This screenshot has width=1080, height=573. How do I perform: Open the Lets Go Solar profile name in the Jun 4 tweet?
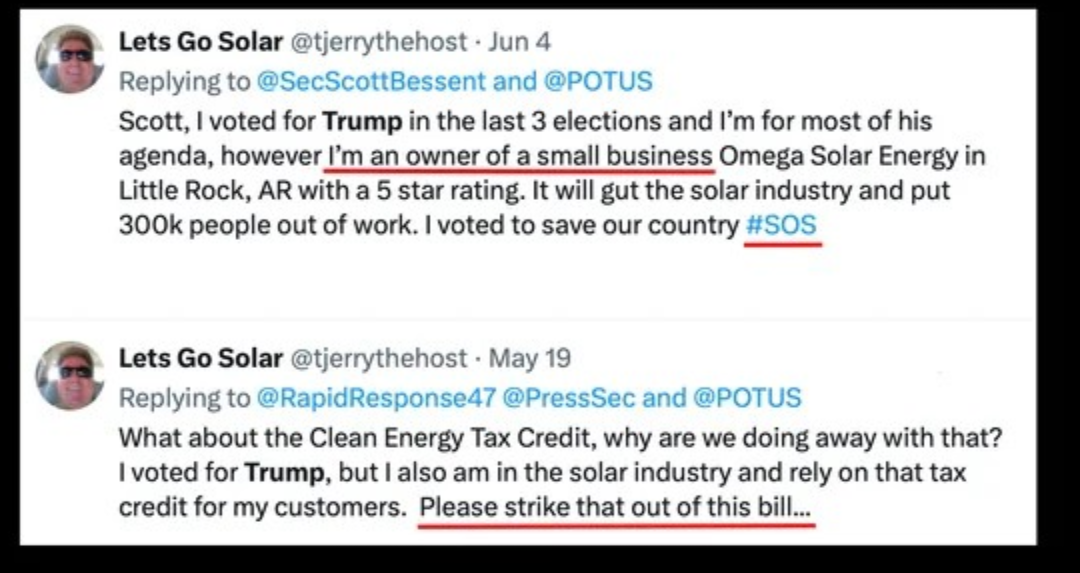click(200, 42)
